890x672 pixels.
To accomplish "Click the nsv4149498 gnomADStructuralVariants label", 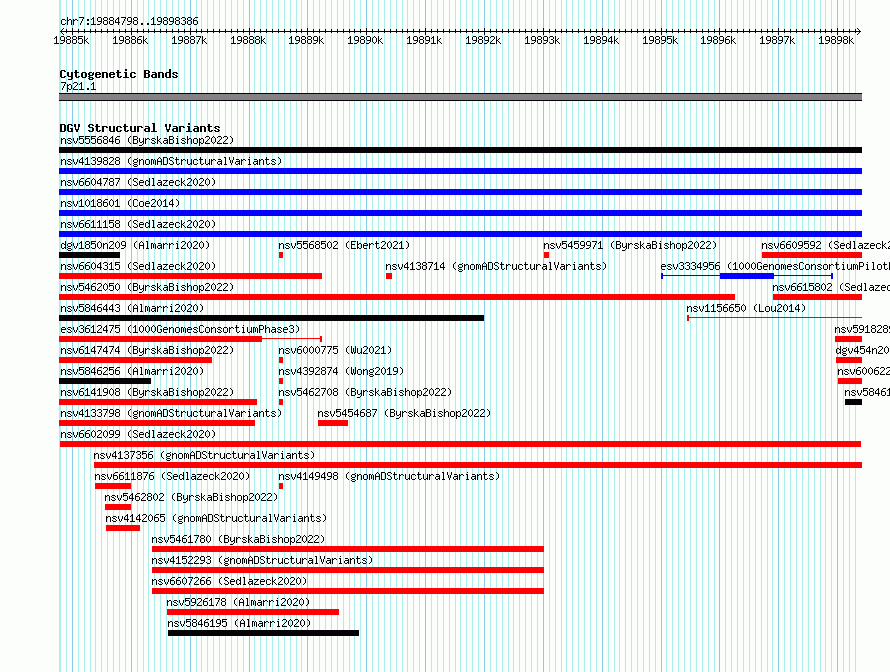I will [389, 476].
